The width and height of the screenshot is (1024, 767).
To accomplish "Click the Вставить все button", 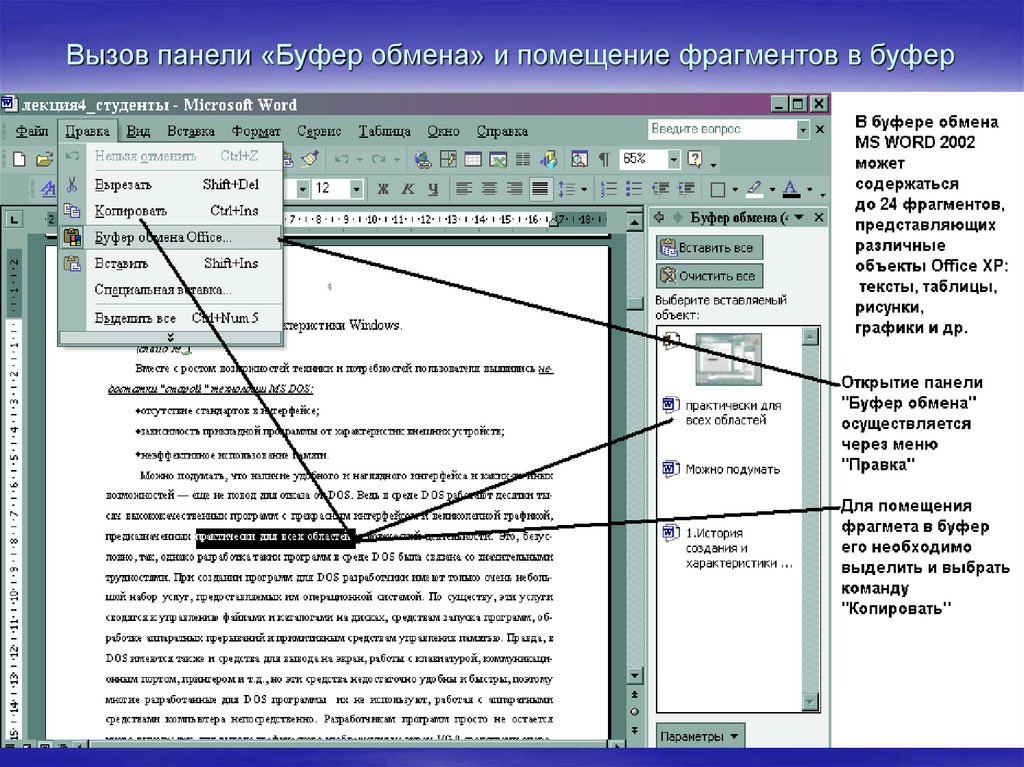I will (x=709, y=248).
